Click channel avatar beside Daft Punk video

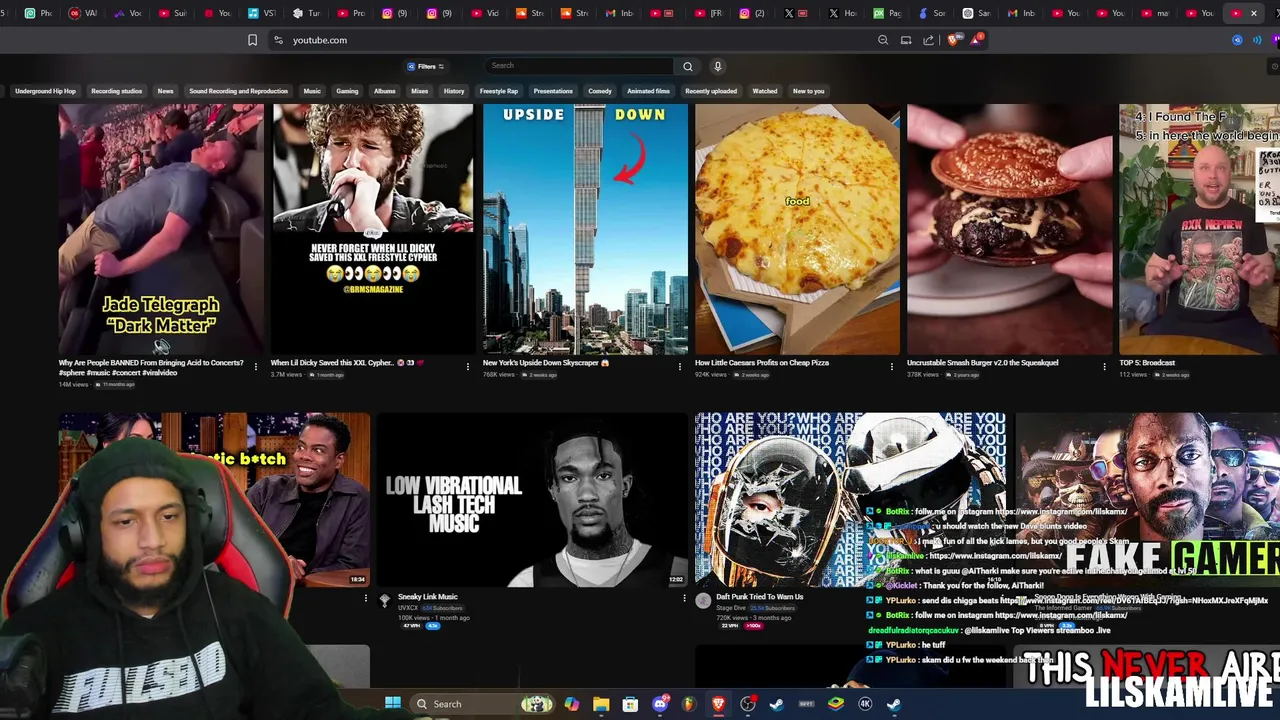703,600
